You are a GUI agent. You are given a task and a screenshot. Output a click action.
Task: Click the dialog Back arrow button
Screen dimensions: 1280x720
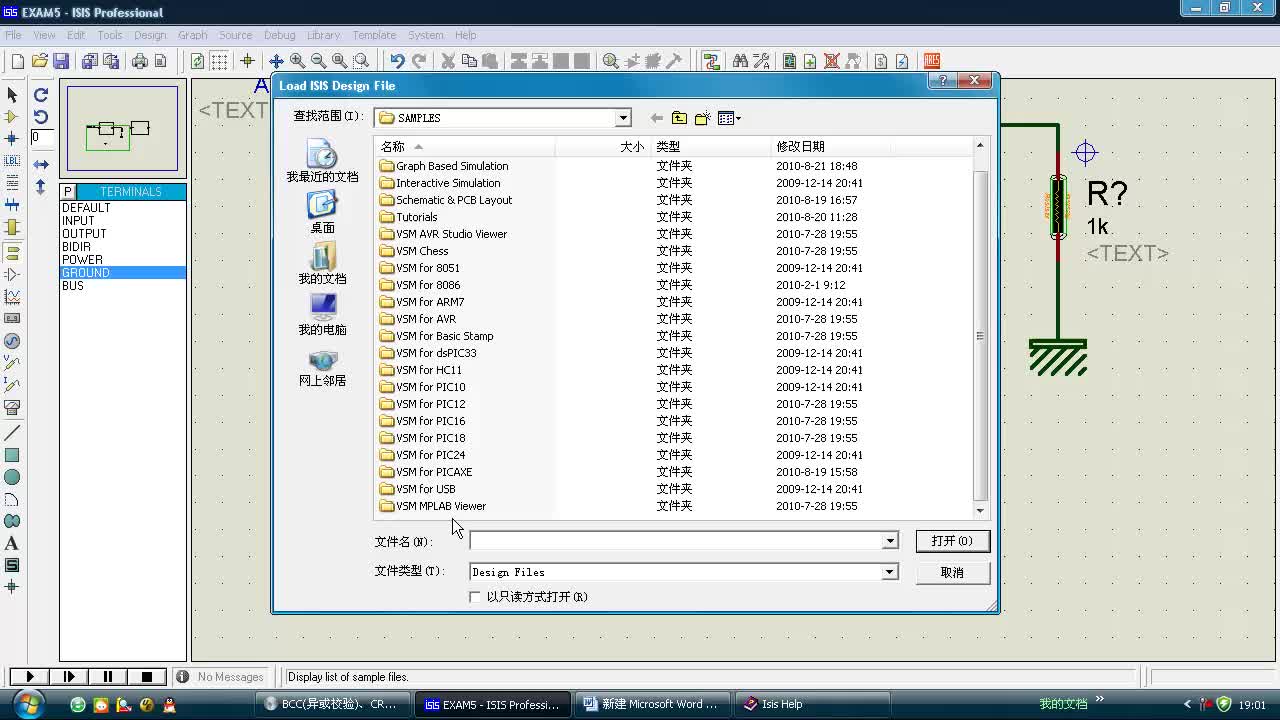pos(656,118)
